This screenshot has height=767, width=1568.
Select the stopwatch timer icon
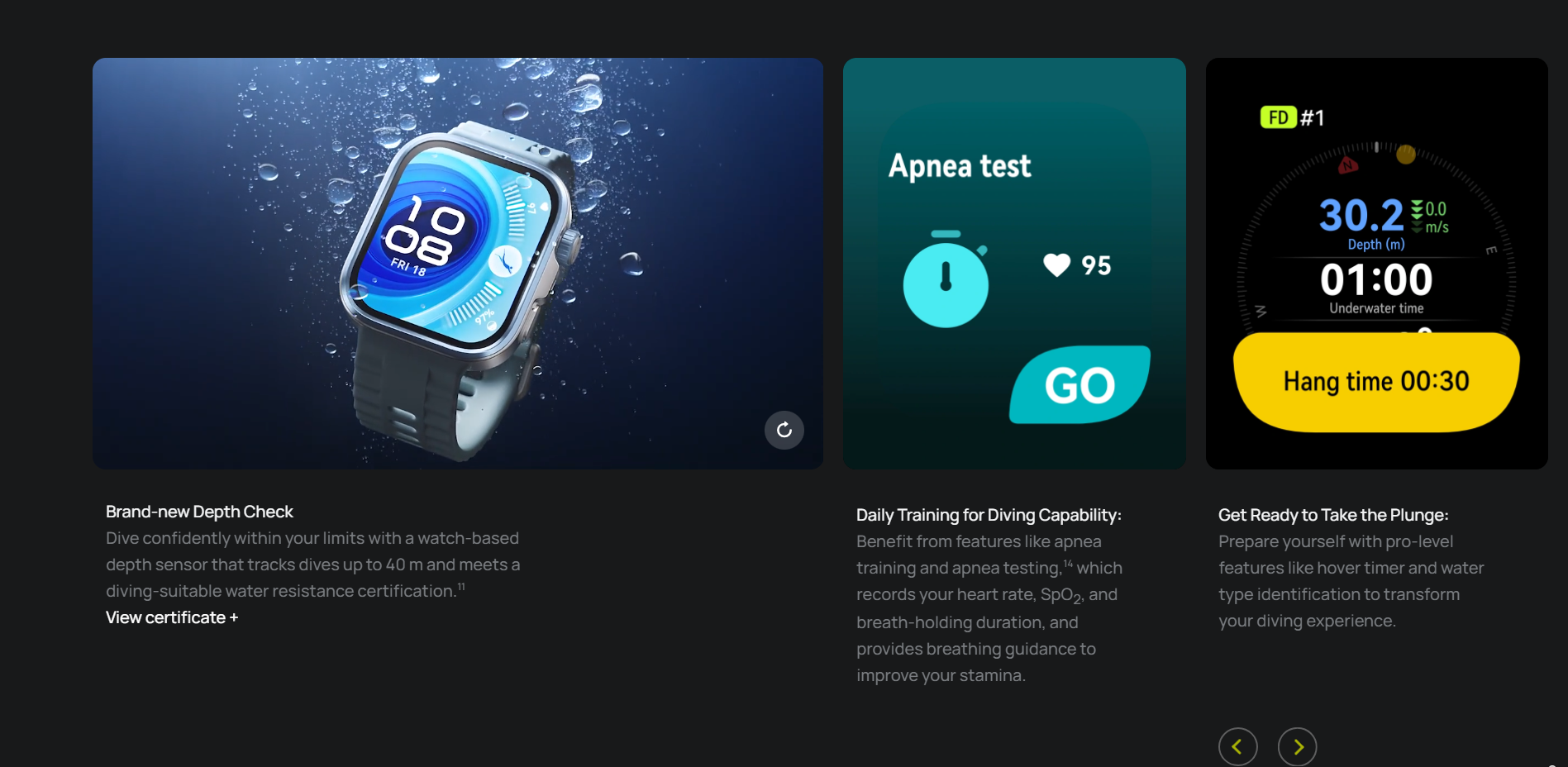pos(946,279)
